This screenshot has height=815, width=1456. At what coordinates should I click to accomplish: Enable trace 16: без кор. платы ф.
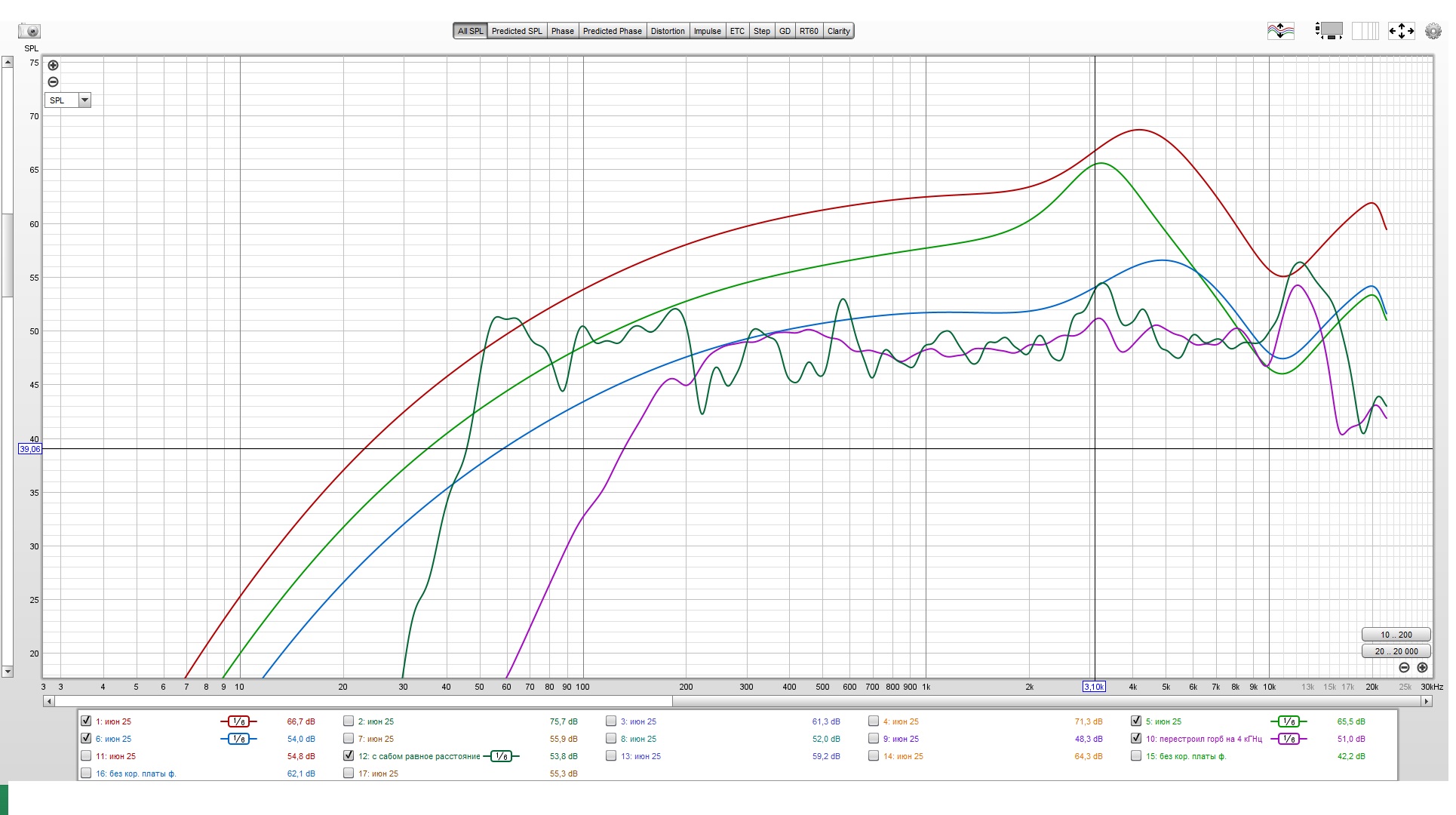pos(86,773)
